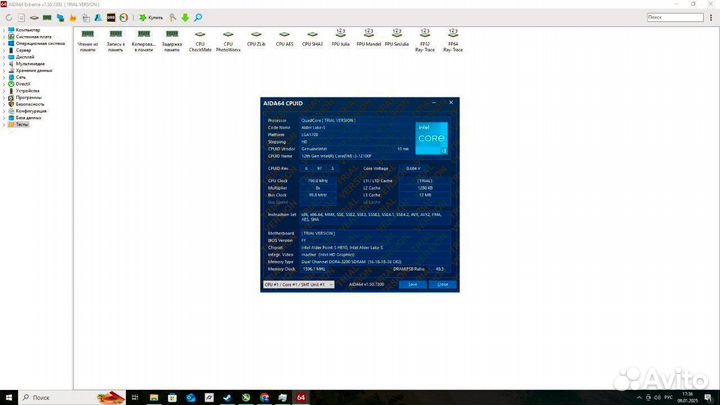Click the flame stability test toolbar icon

pos(73,17)
